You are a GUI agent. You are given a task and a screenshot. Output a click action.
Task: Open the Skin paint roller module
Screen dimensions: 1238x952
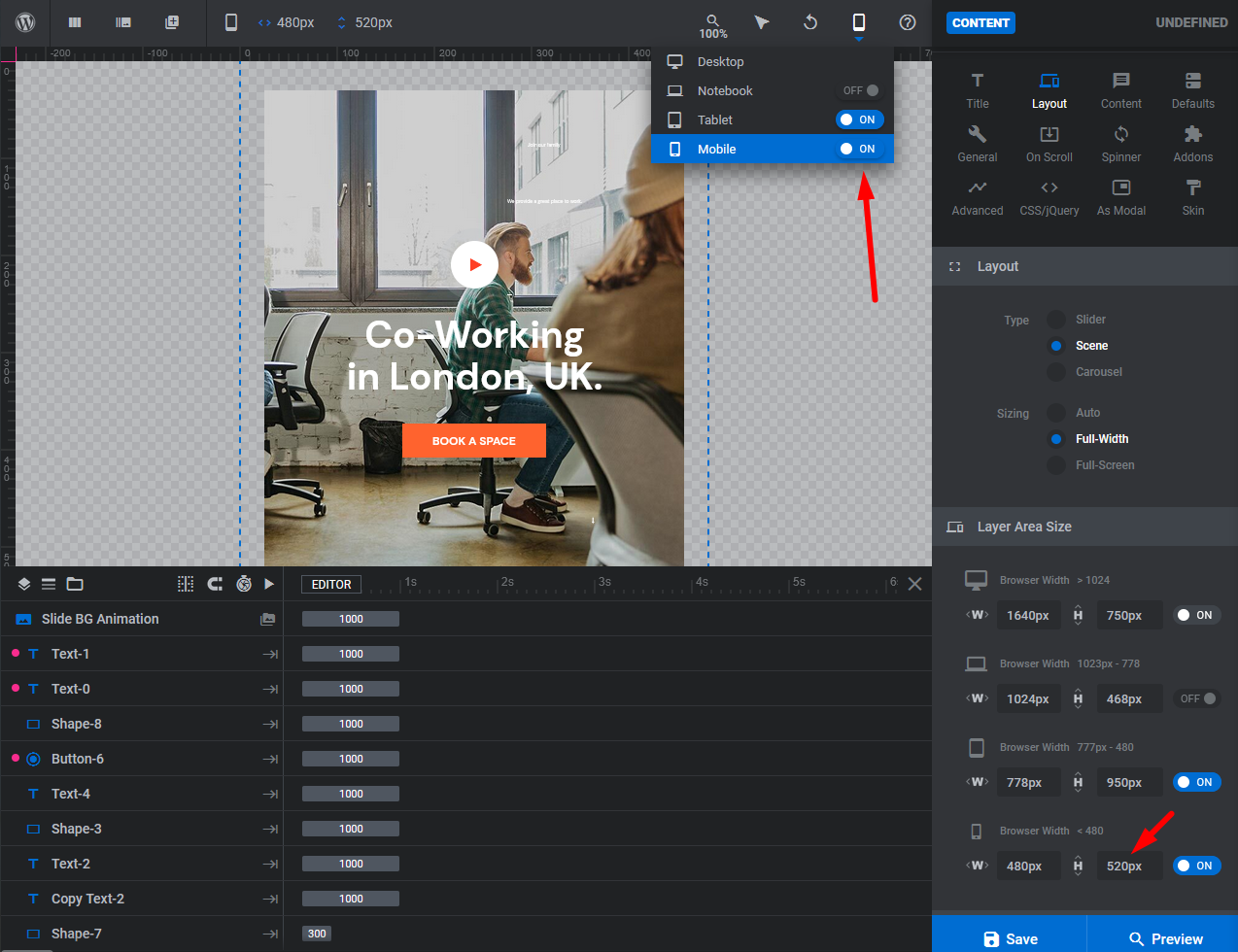pos(1193,197)
